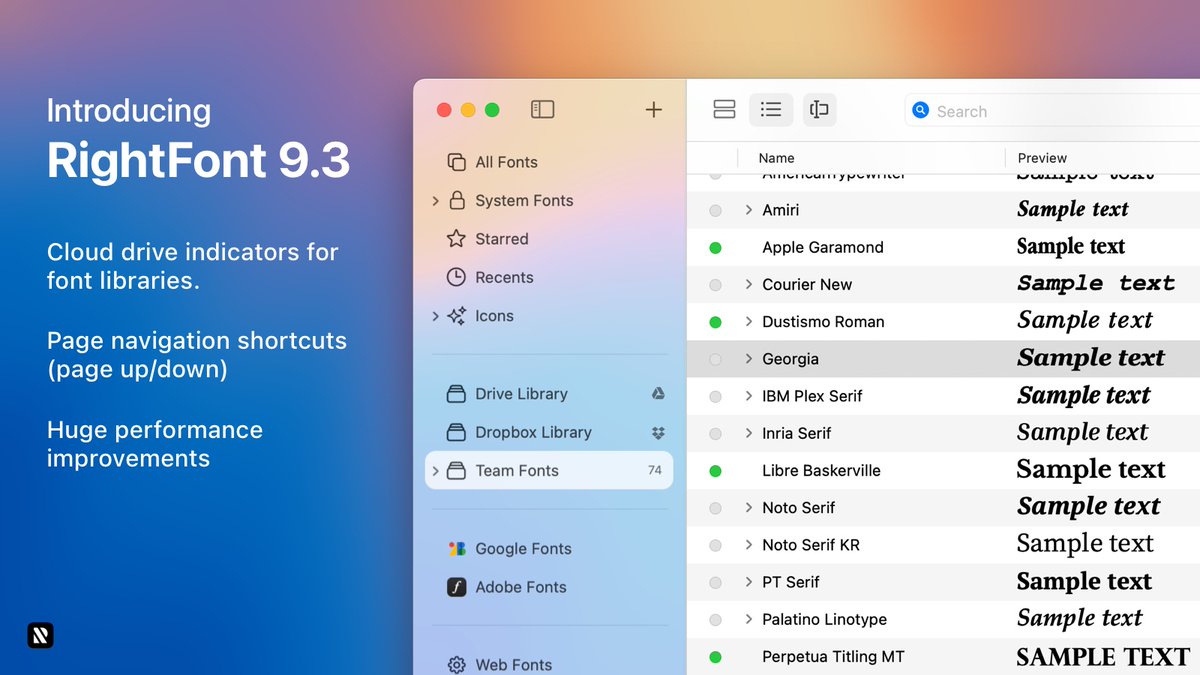The image size is (1200, 675).
Task: Click the Dropbox cloud indicator
Action: tap(657, 432)
